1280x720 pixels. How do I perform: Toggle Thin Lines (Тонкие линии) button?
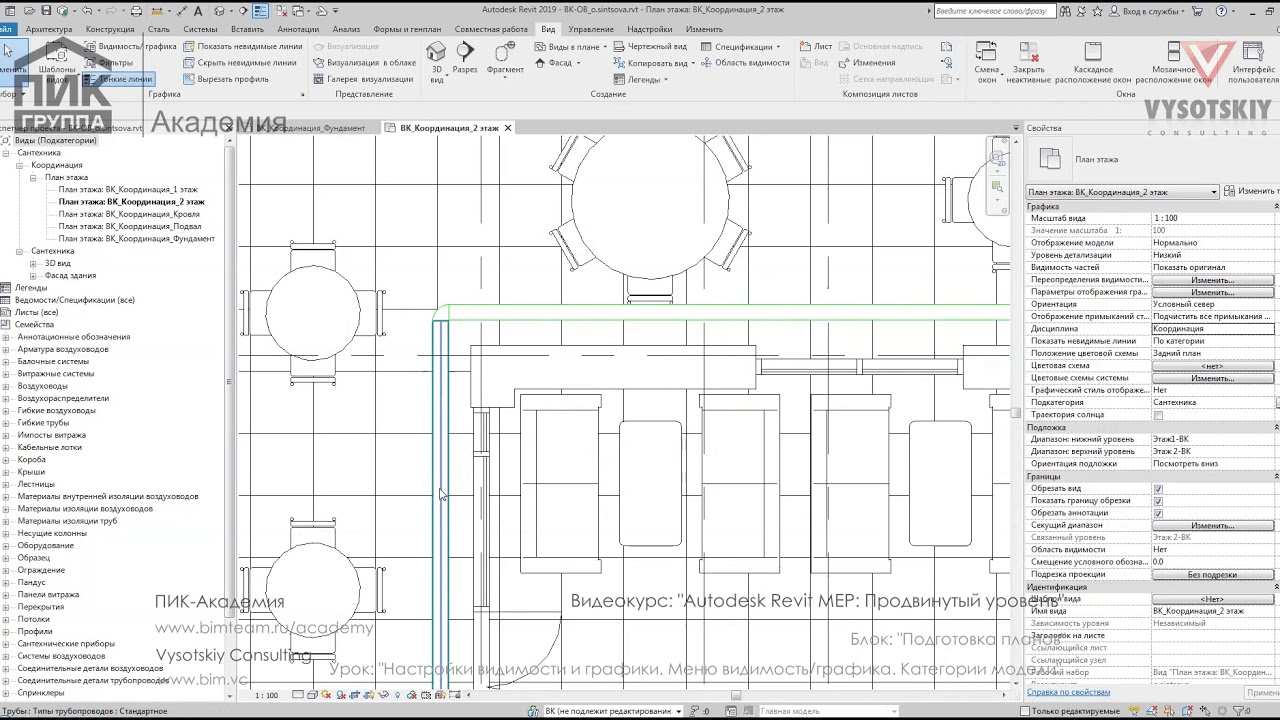coord(118,79)
